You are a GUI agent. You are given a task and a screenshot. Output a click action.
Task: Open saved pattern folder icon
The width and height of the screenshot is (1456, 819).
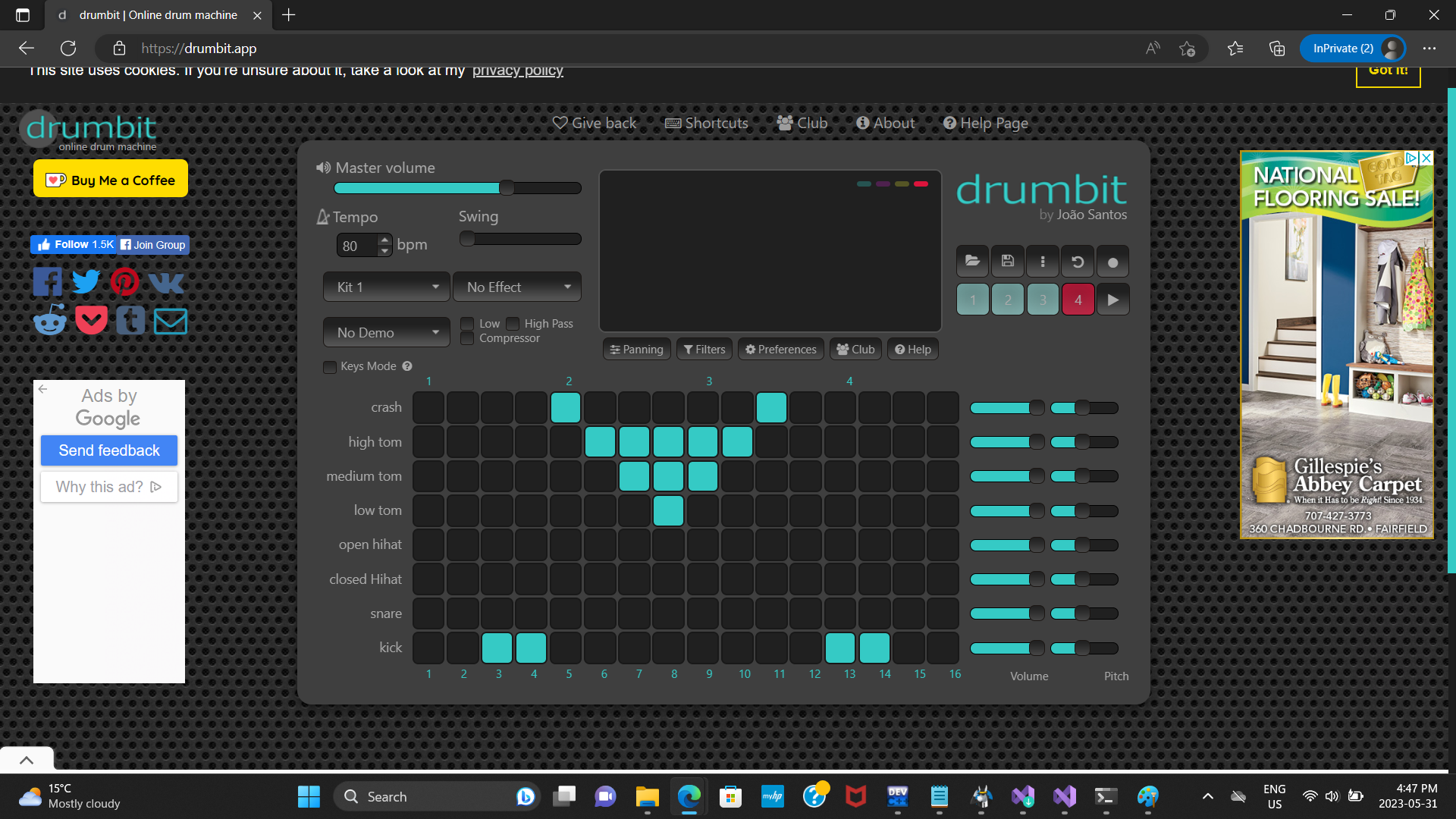point(972,262)
